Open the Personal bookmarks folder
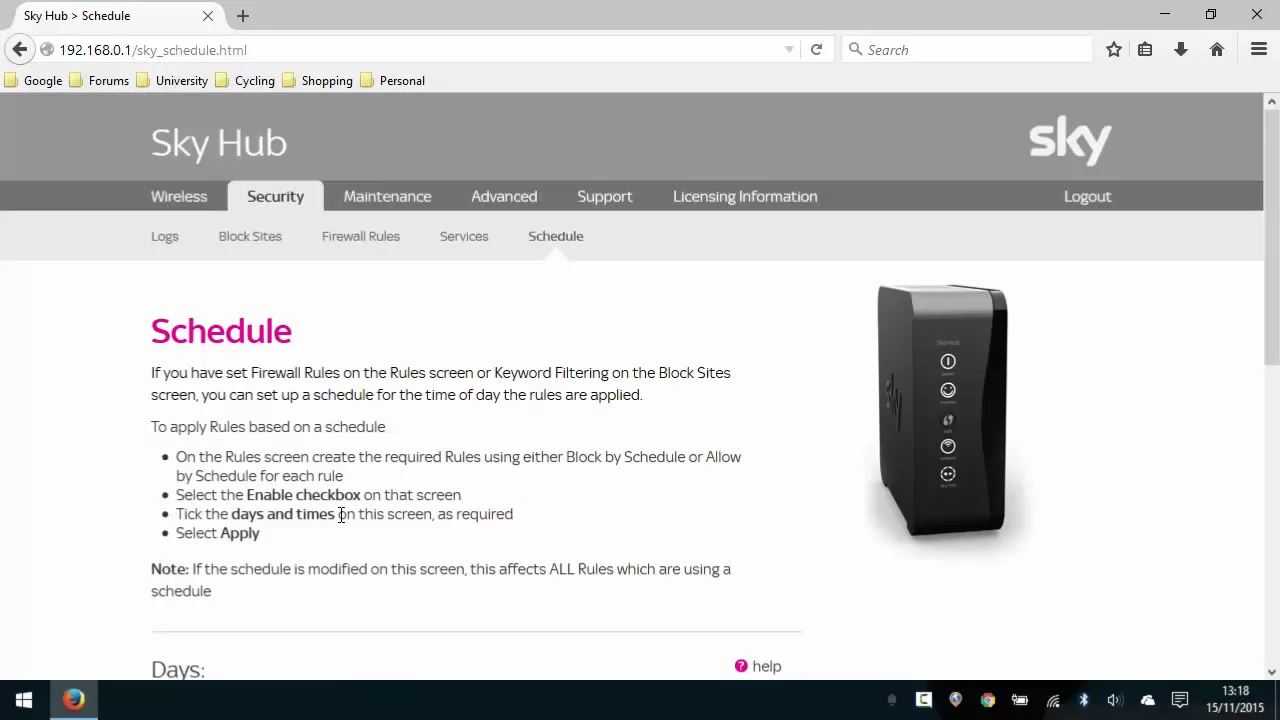The width and height of the screenshot is (1280, 720). tap(393, 80)
